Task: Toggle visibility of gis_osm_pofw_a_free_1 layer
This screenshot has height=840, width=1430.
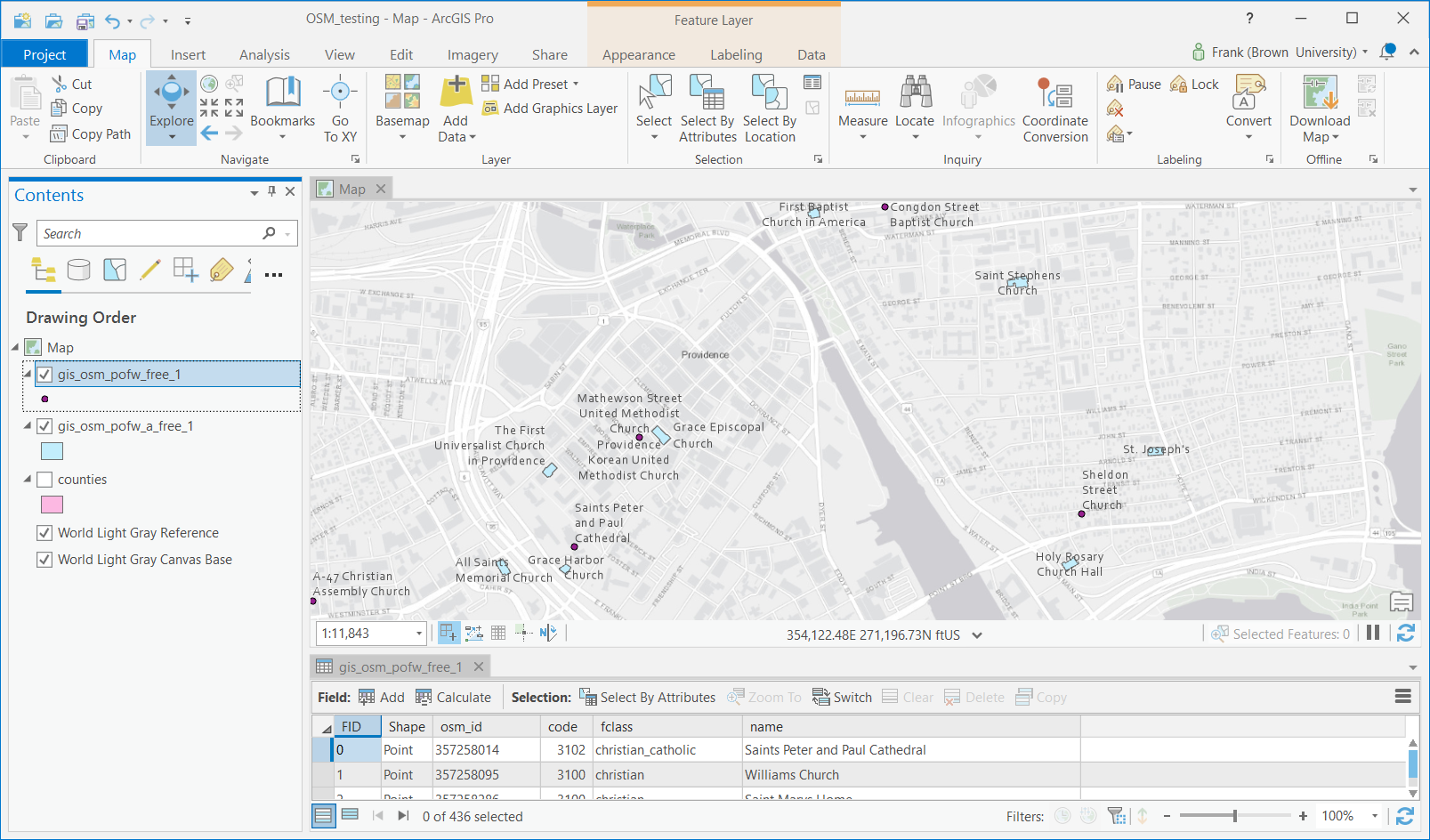Action: click(x=44, y=426)
